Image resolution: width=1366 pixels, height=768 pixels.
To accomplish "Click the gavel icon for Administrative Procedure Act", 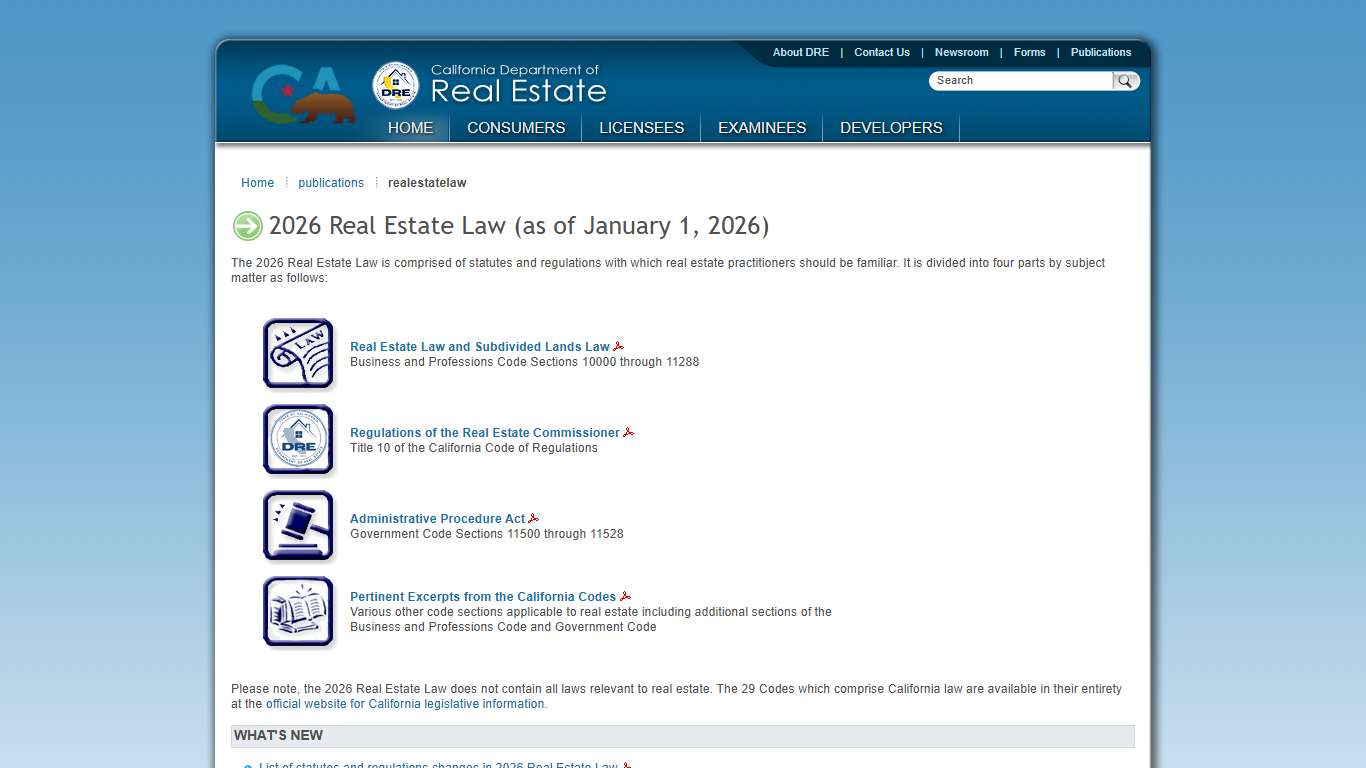I will 298,525.
